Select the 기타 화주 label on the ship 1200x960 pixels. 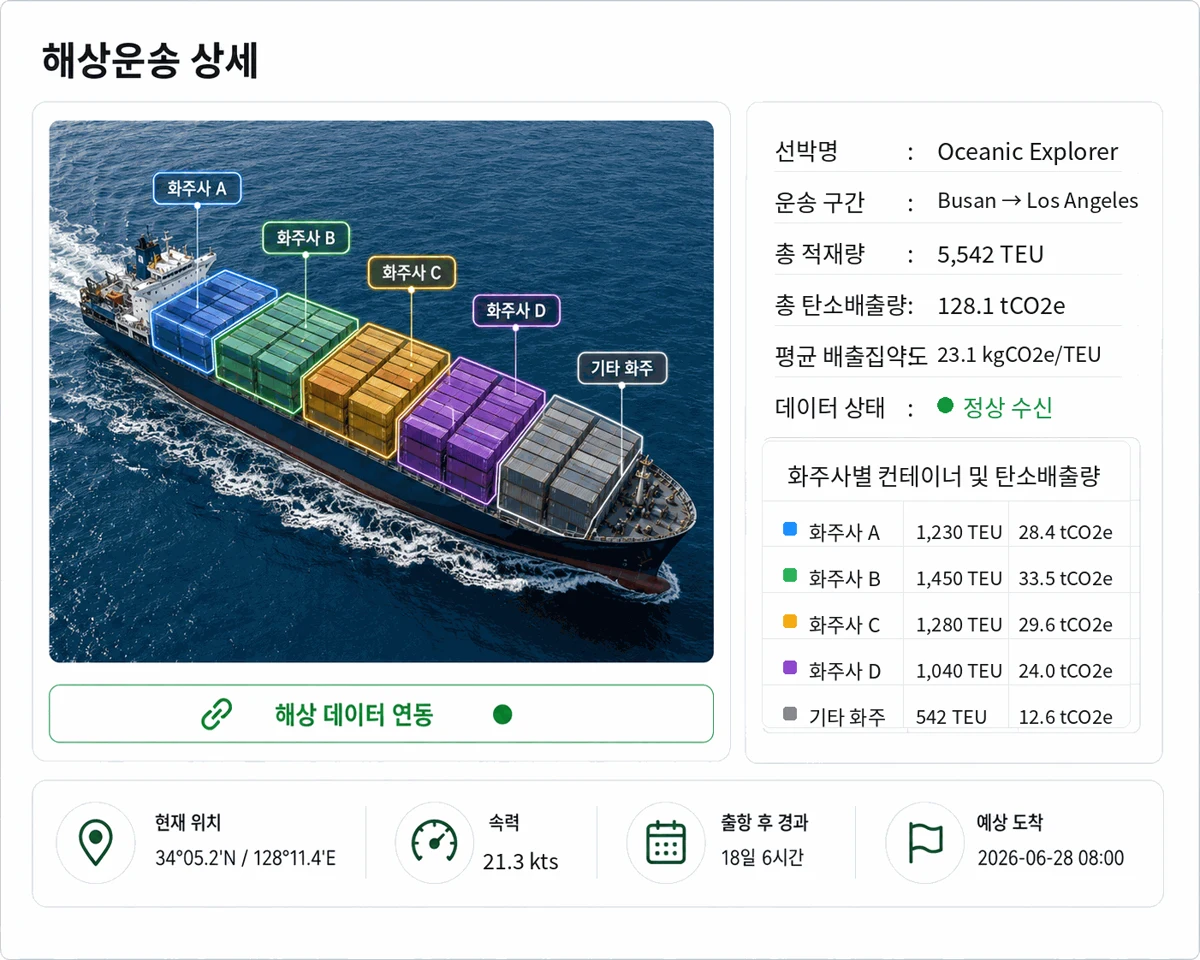(x=622, y=368)
